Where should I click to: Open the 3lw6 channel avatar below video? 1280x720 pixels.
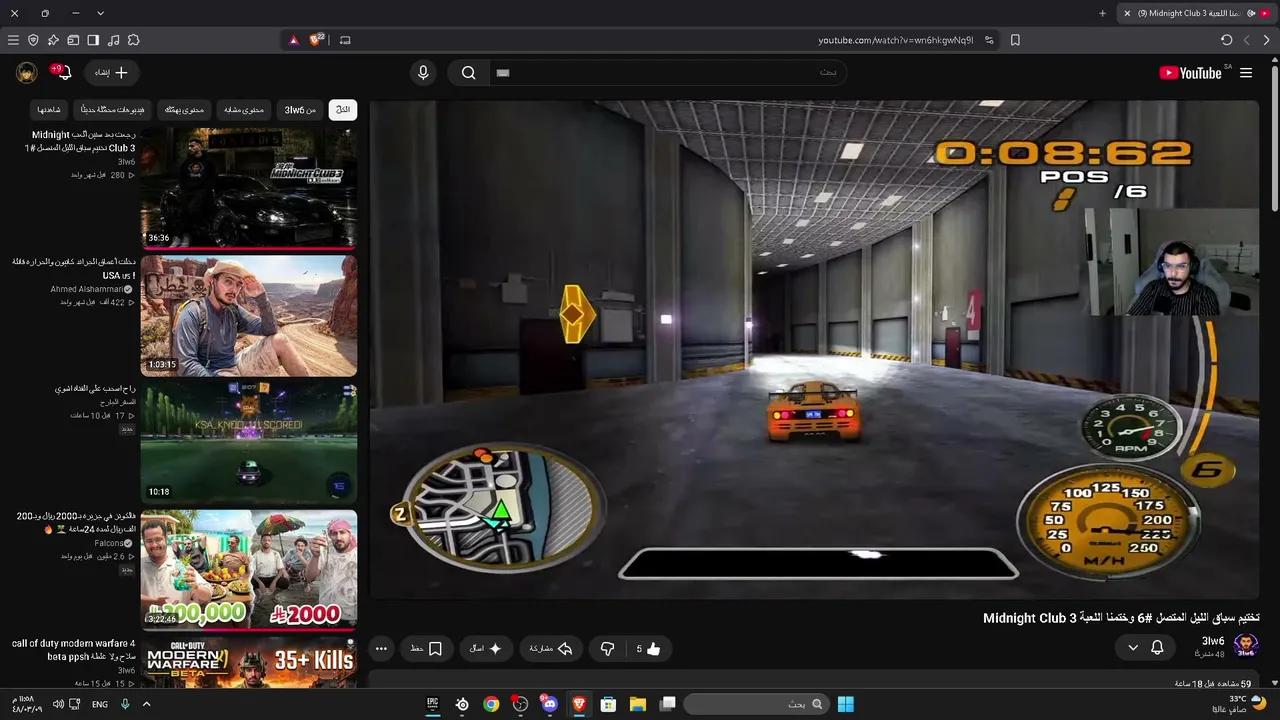click(1246, 646)
